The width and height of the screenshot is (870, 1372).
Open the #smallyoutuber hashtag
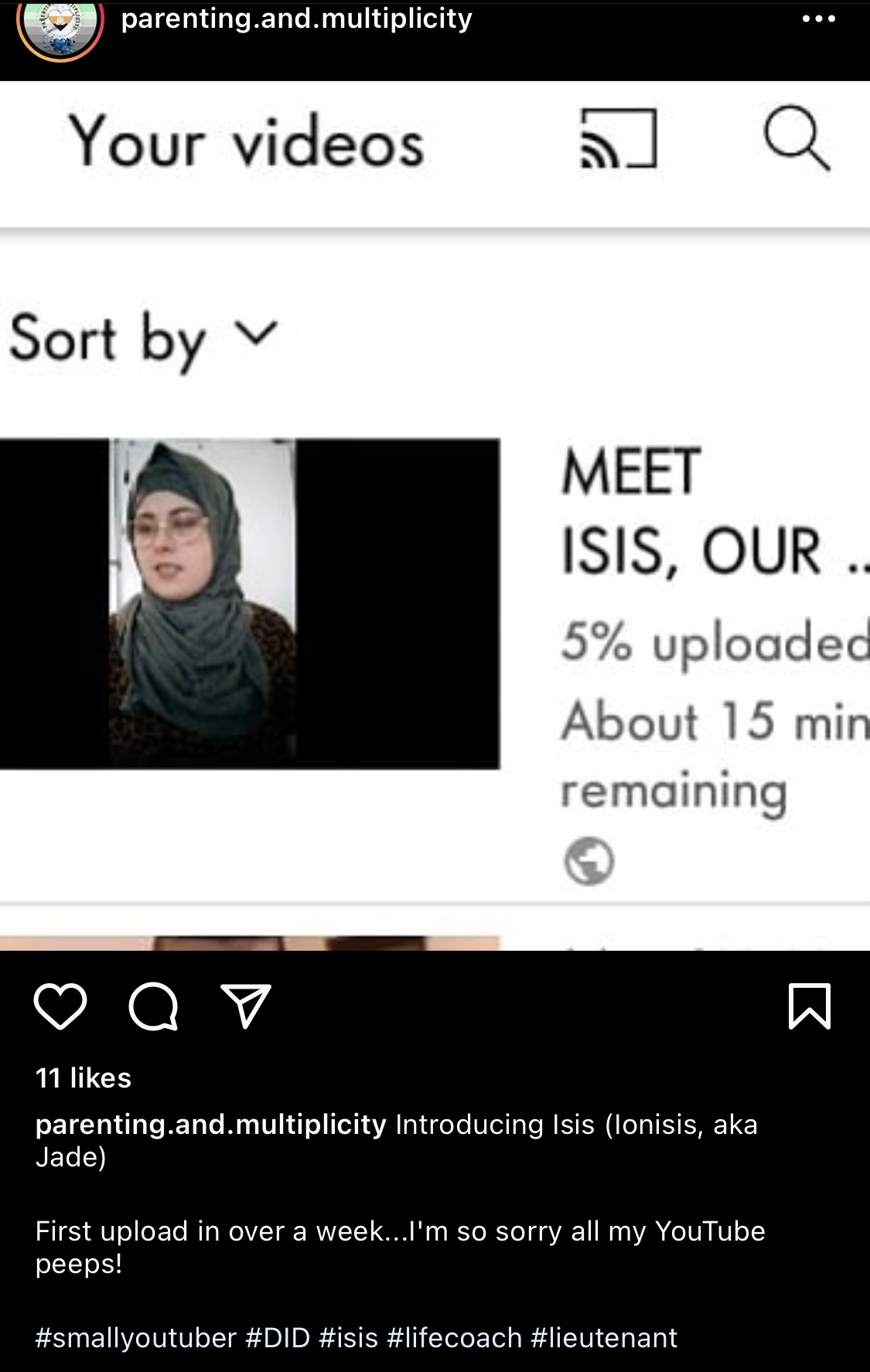coord(135,1337)
